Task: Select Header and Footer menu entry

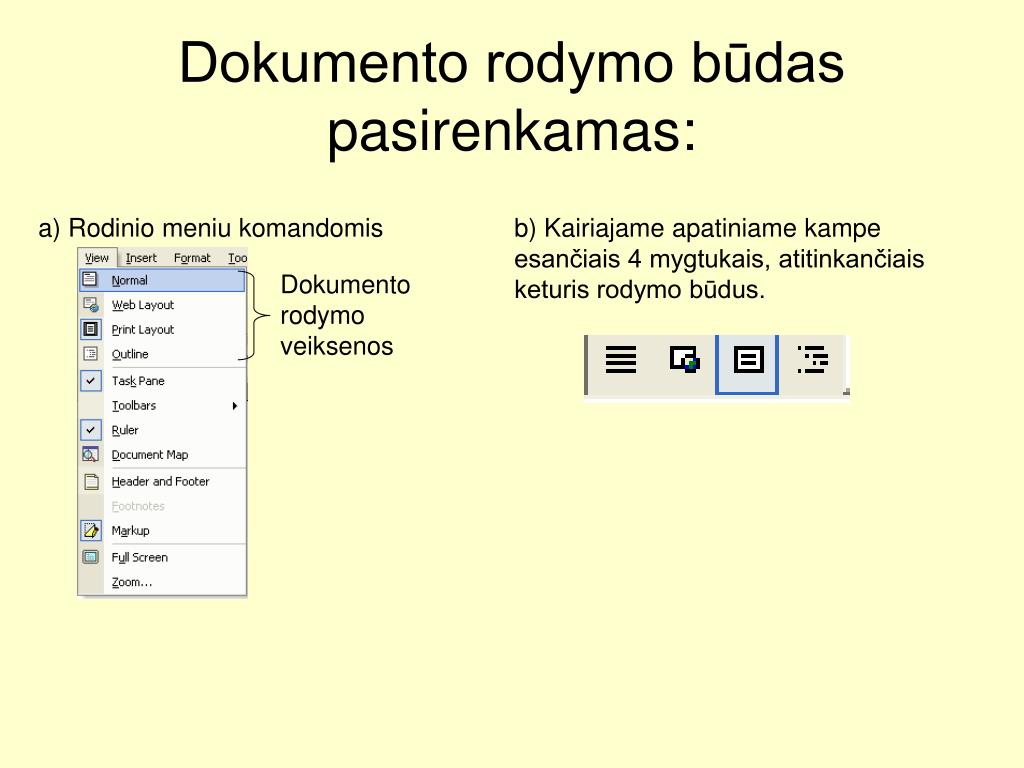Action: [x=162, y=481]
